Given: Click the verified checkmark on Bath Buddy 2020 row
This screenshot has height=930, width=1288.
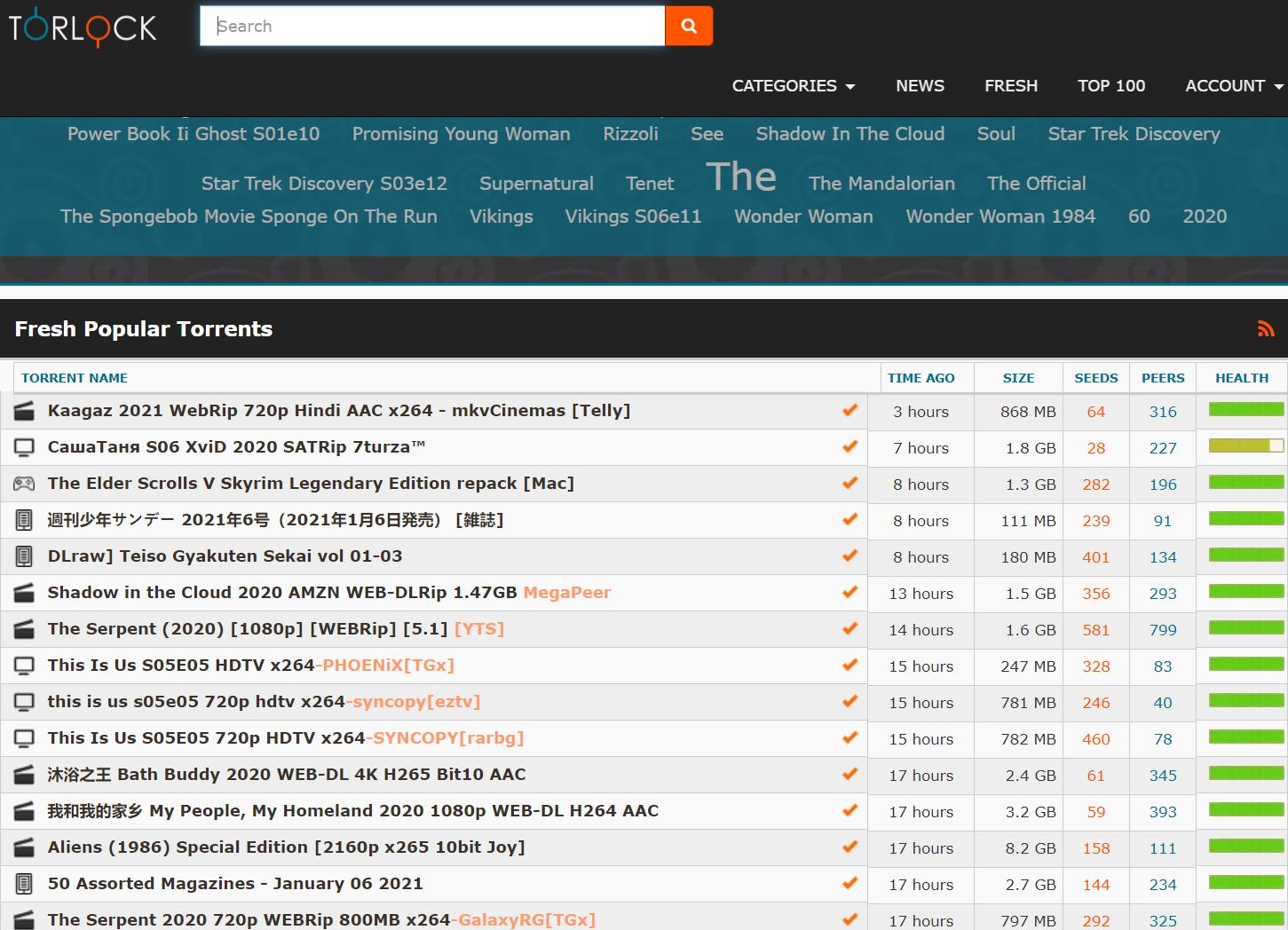Looking at the screenshot, I should coord(849,774).
